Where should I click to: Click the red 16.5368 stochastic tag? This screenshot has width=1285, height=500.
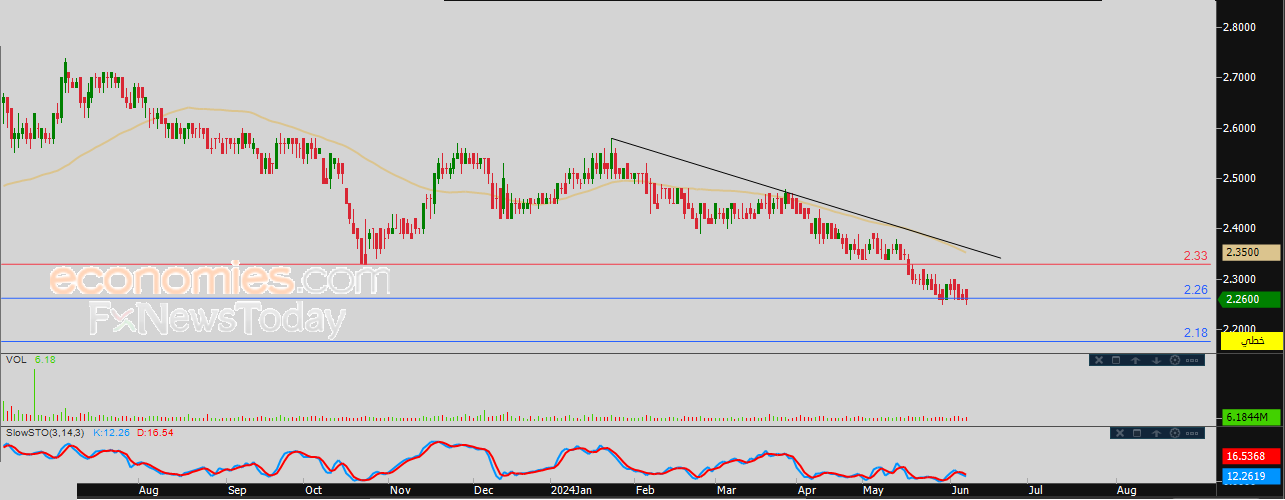[x=1250, y=455]
